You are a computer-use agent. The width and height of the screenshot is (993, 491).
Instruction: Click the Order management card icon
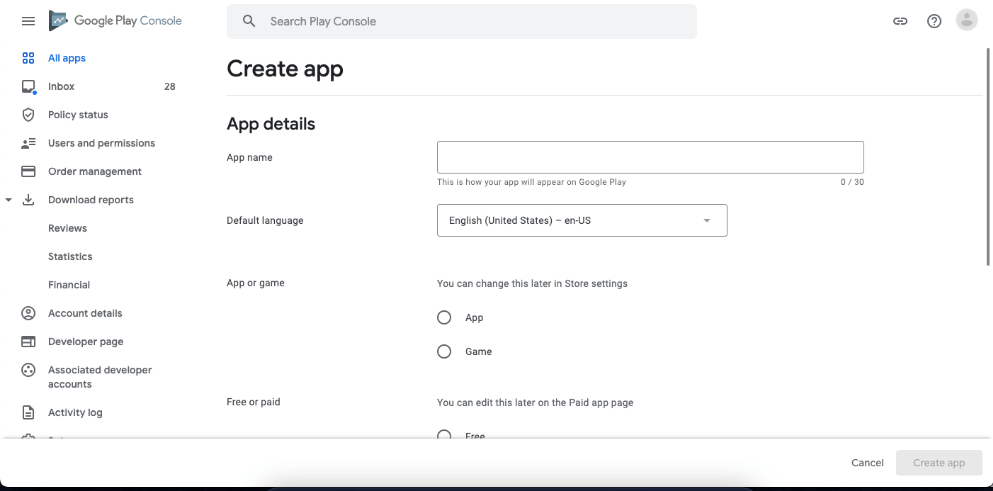tap(28, 172)
